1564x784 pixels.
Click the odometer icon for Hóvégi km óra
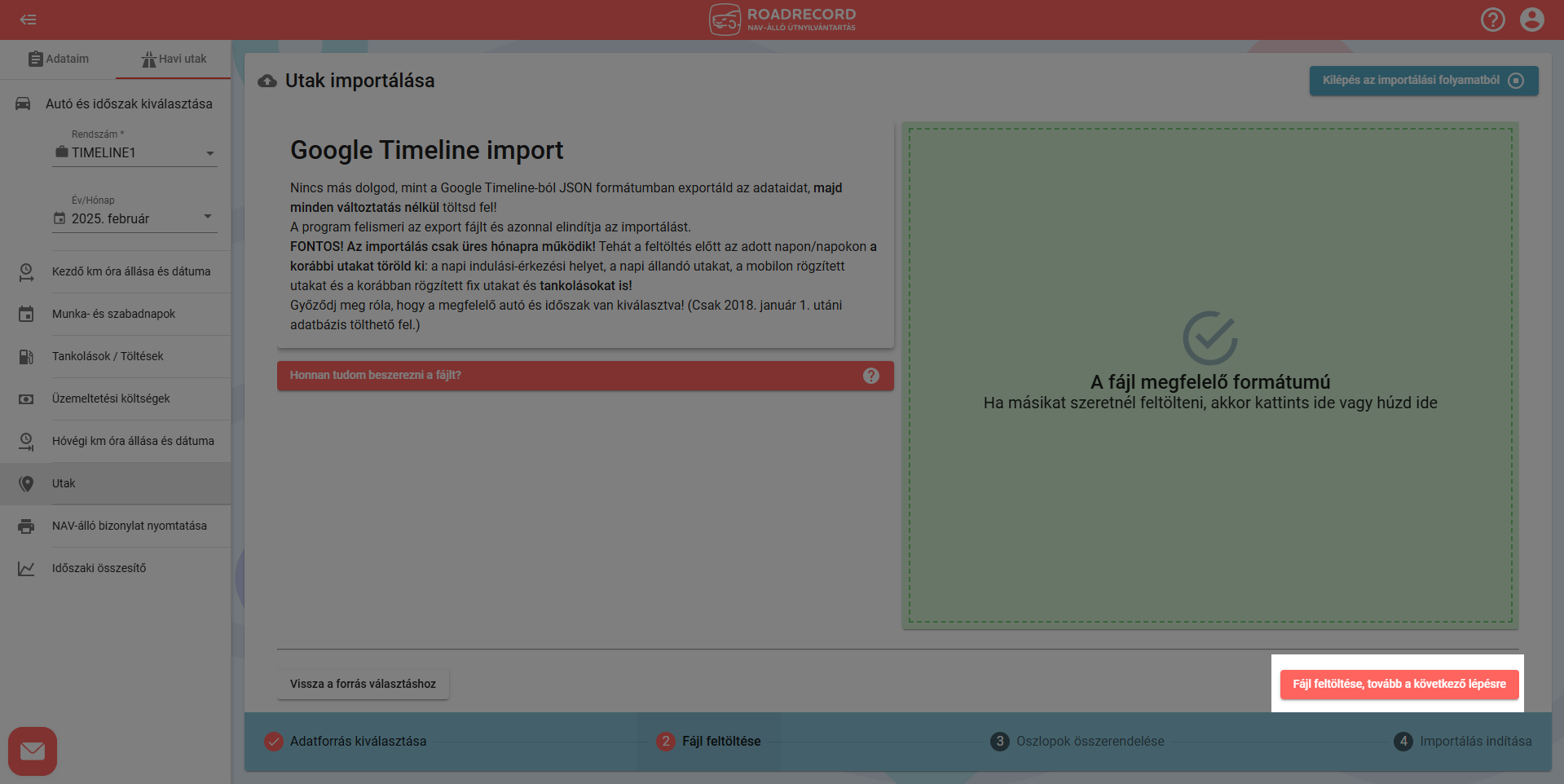(x=26, y=442)
